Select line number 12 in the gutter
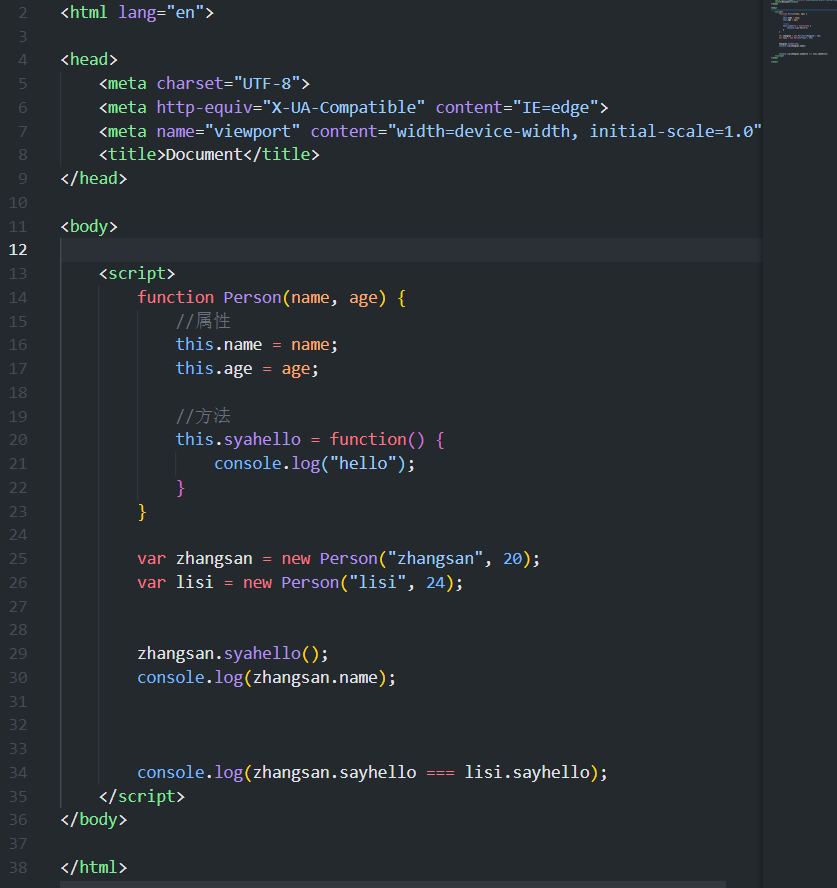The image size is (837, 888). point(18,250)
